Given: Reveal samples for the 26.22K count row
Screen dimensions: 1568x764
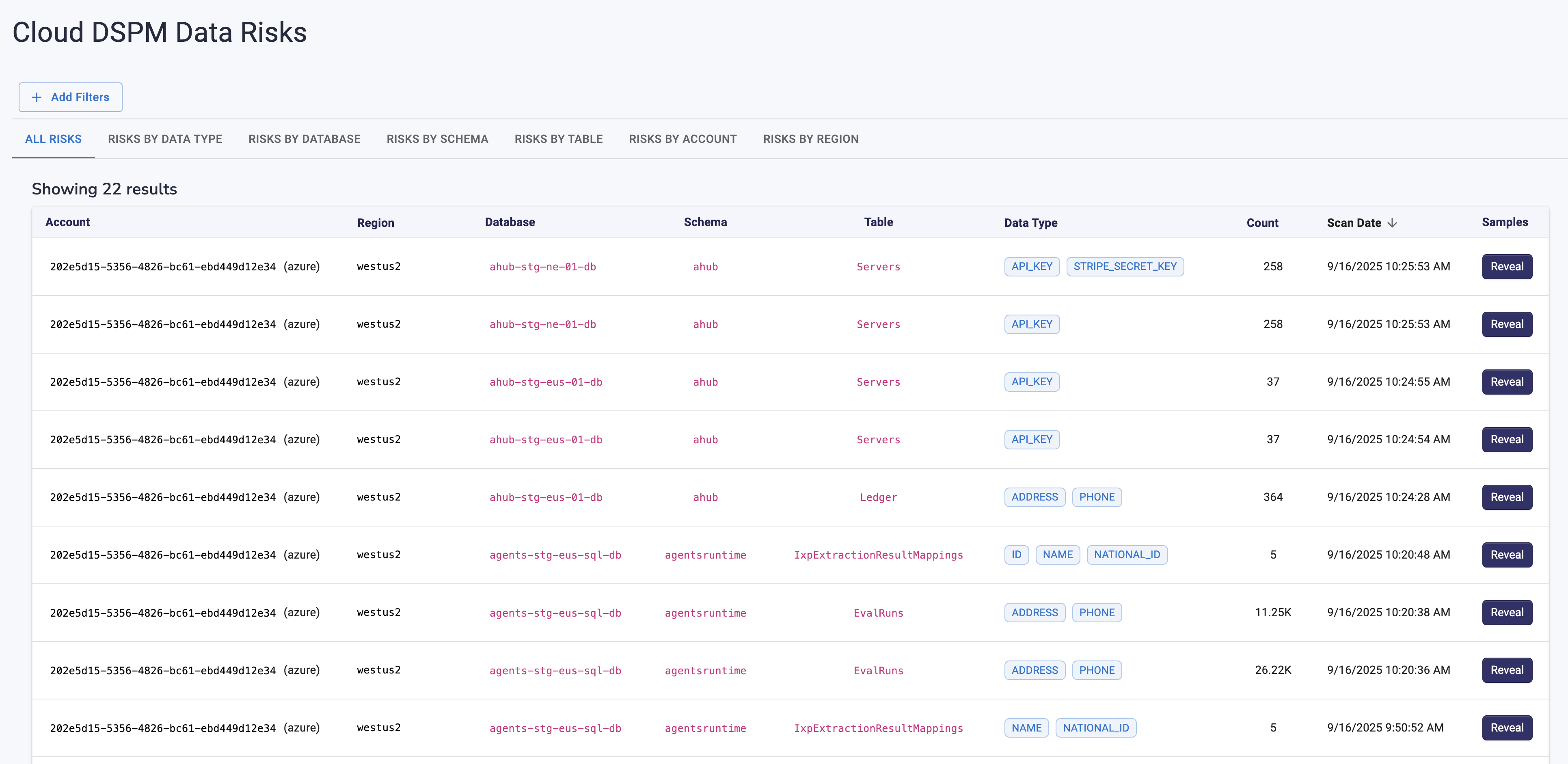Looking at the screenshot, I should (x=1507, y=670).
